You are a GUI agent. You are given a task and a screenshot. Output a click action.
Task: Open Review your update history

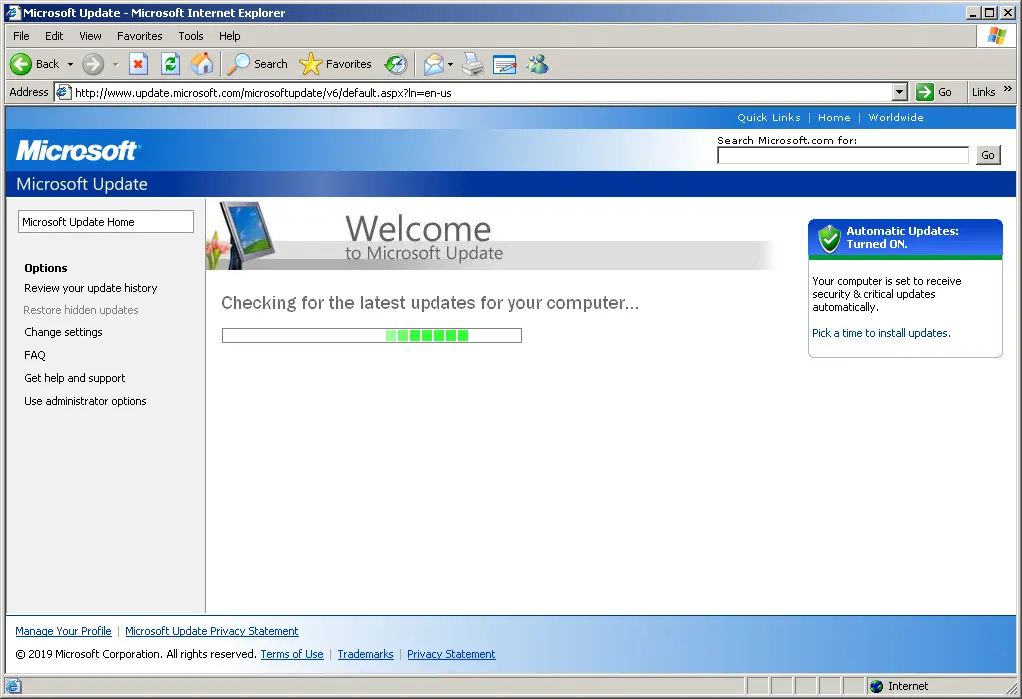[91, 288]
